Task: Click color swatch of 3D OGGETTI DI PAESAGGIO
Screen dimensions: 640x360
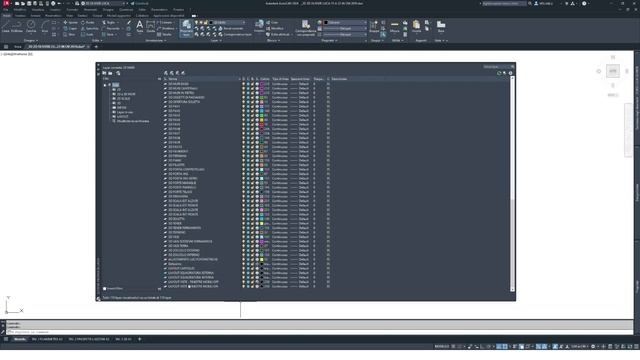Action: pyautogui.click(x=262, y=97)
